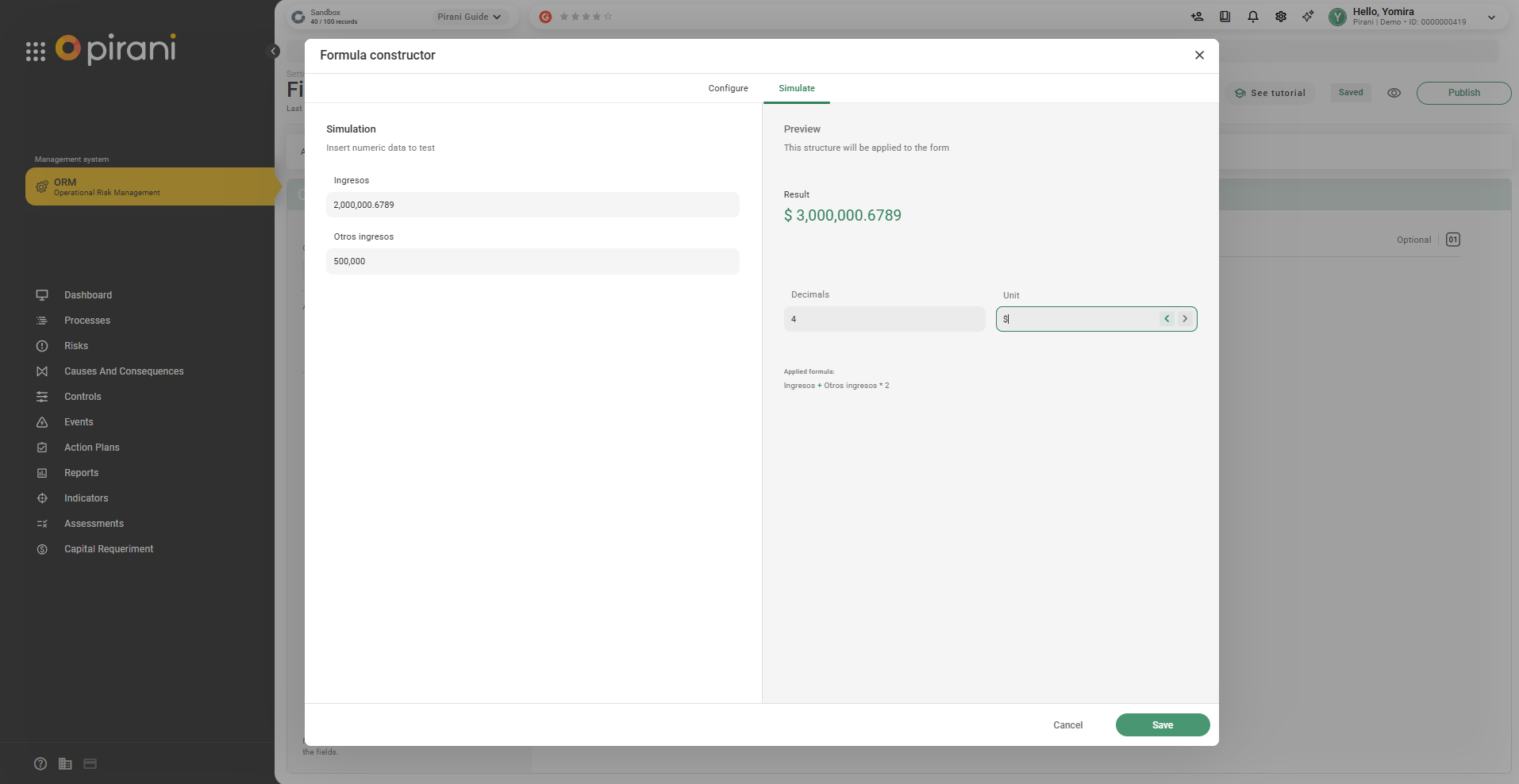Click the Capital Requeriment sidebar item
This screenshot has width=1519, height=784.
[x=109, y=549]
